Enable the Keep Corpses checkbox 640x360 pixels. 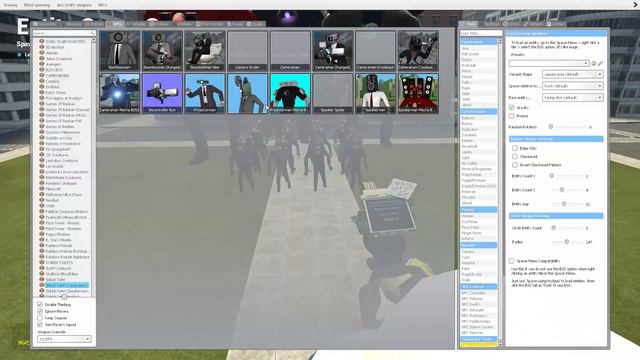coord(40,318)
